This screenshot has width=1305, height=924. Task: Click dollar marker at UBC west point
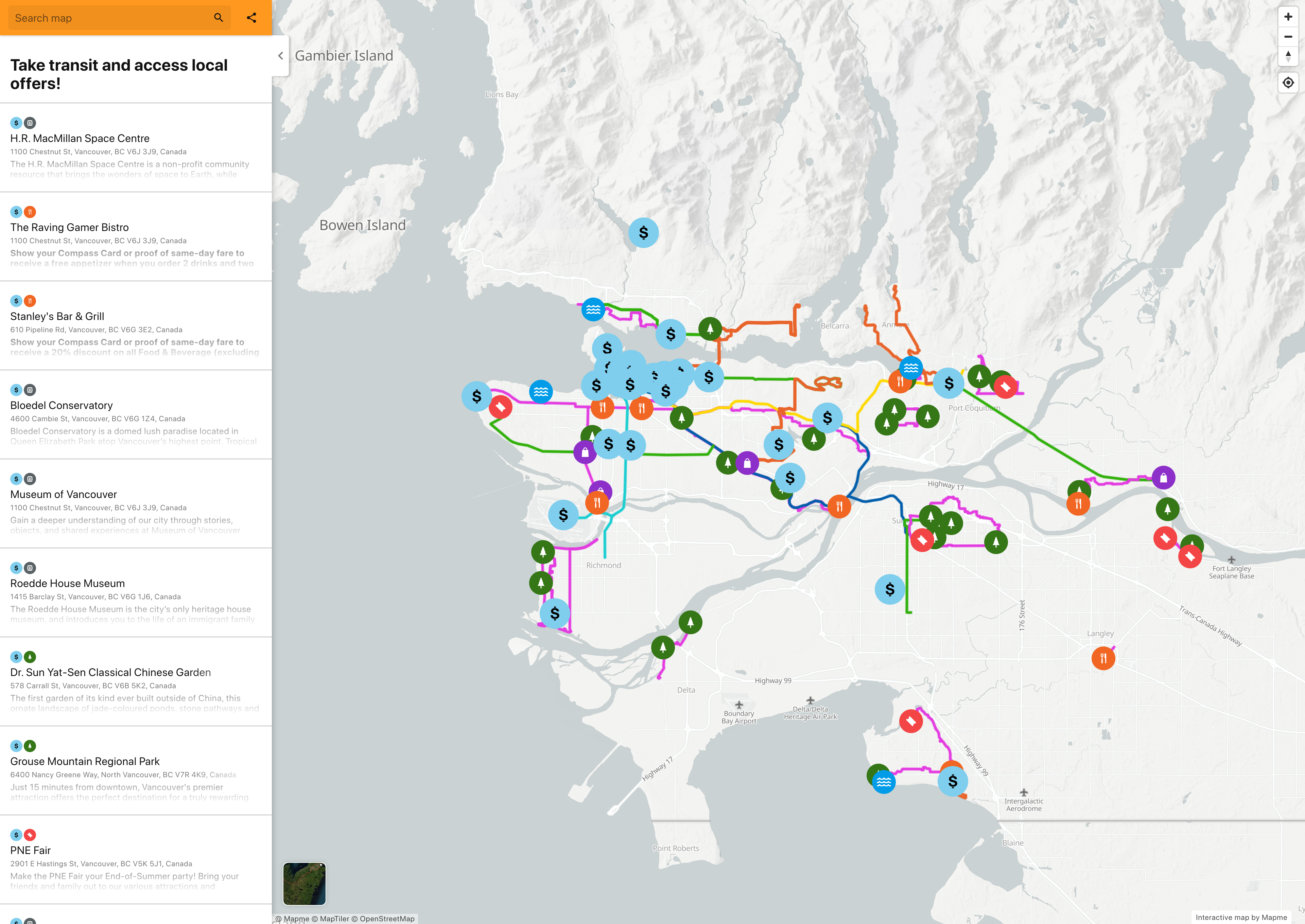(476, 396)
